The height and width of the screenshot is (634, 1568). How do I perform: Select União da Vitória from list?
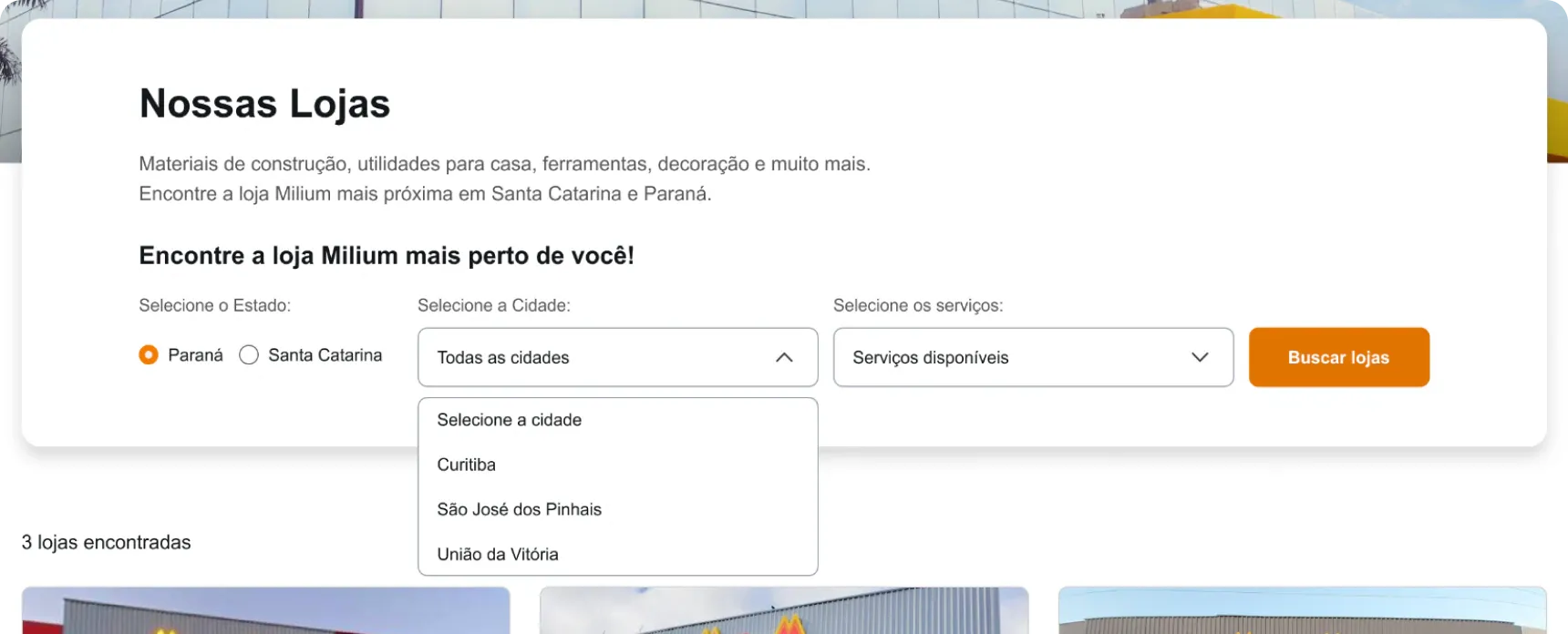coord(617,554)
